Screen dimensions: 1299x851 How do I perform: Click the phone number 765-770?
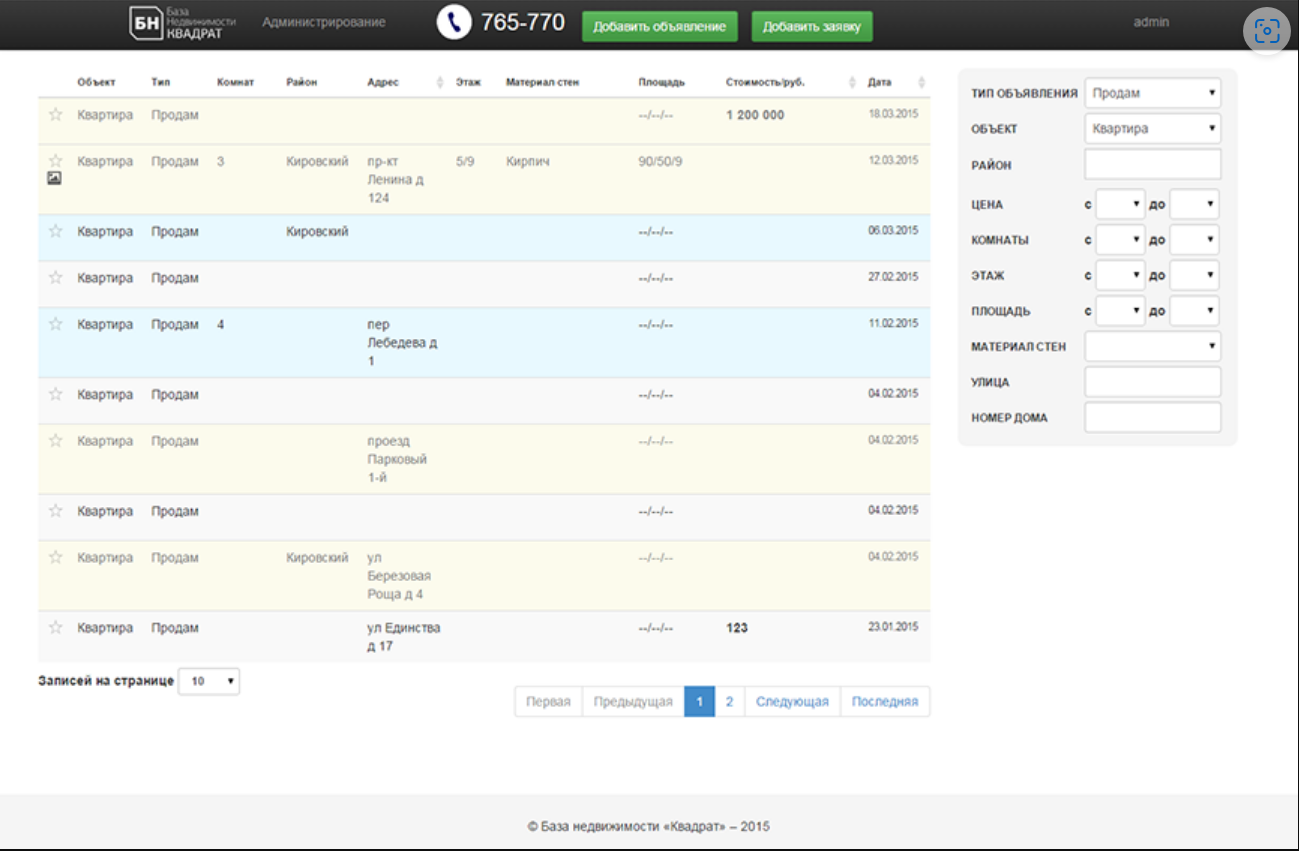523,22
